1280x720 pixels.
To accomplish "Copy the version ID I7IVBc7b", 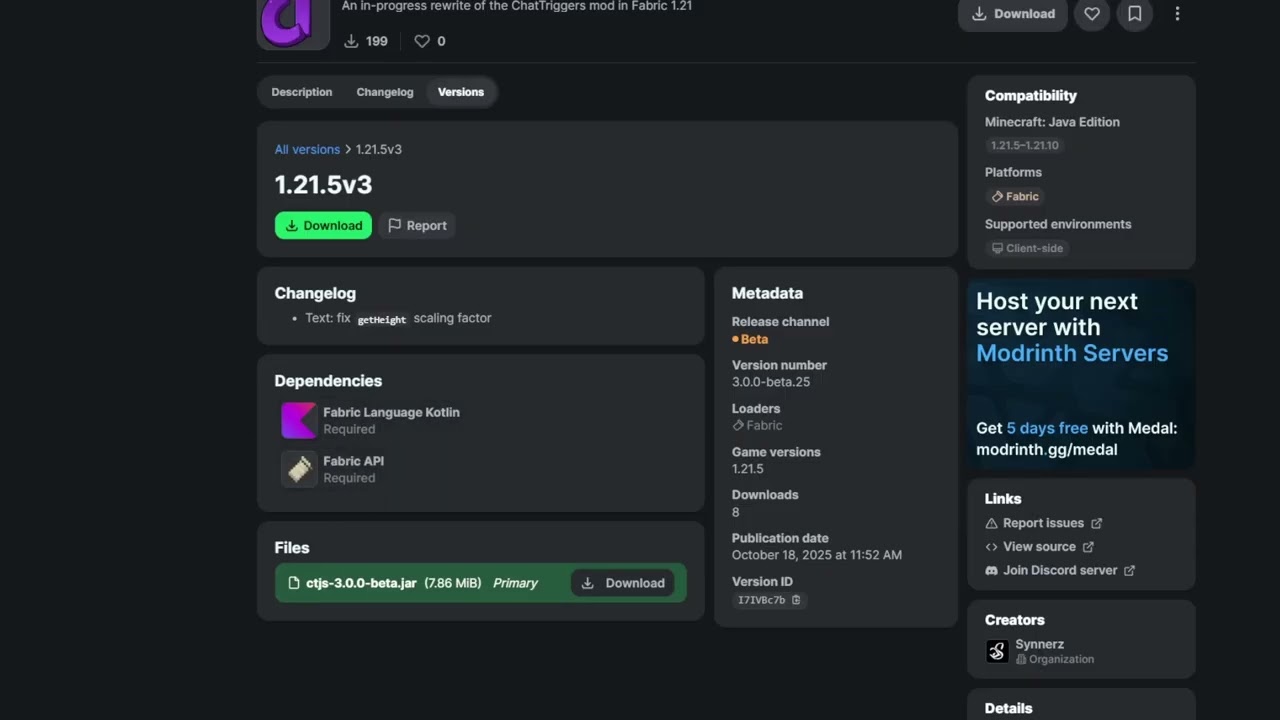I will [770, 600].
